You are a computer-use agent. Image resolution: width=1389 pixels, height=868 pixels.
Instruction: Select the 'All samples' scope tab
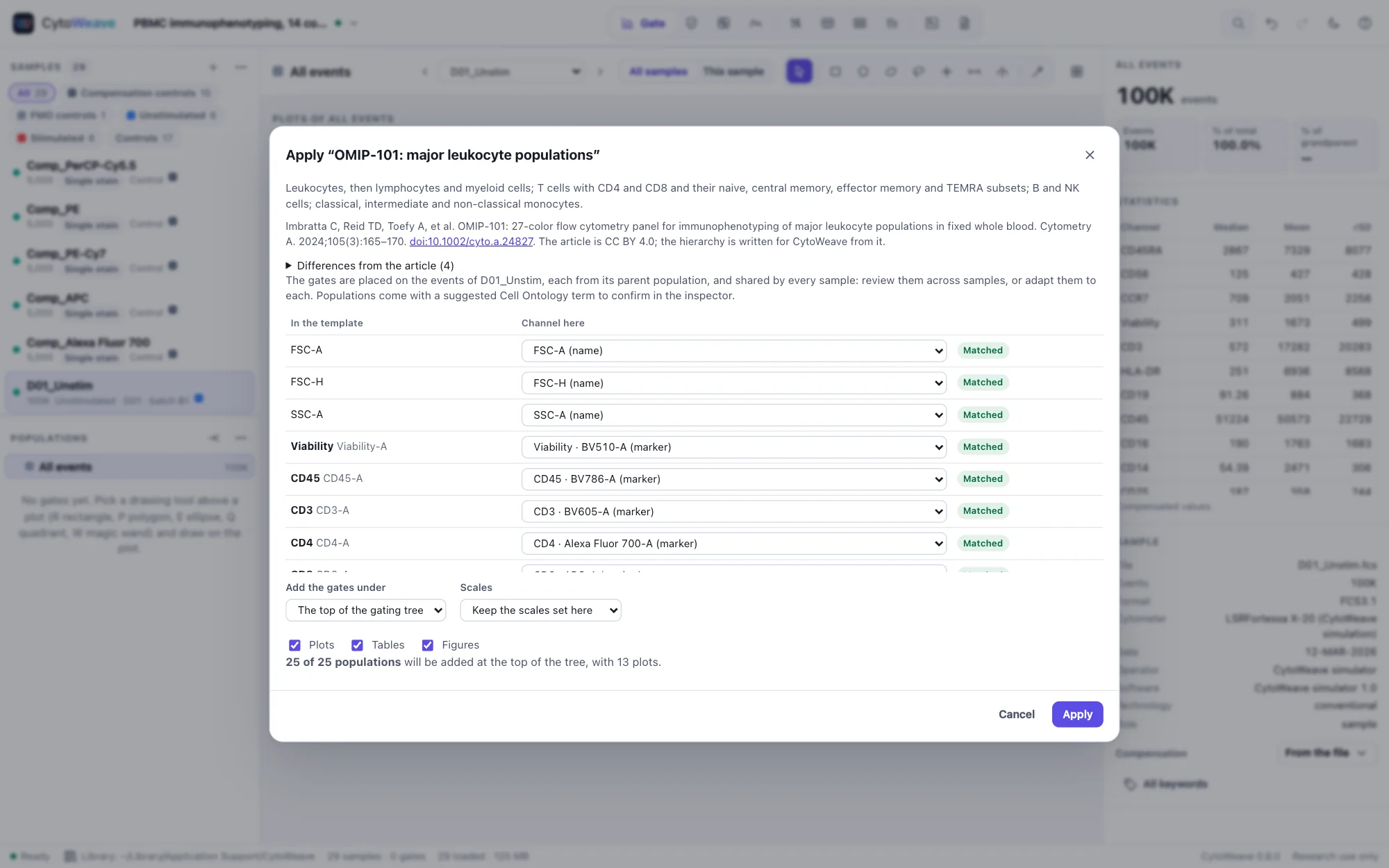click(x=658, y=72)
